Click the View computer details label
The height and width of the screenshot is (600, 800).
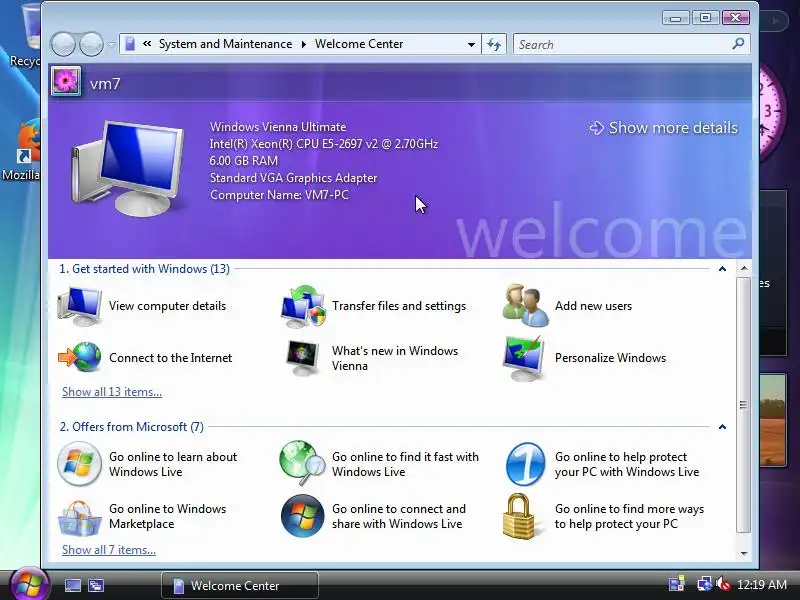[167, 306]
